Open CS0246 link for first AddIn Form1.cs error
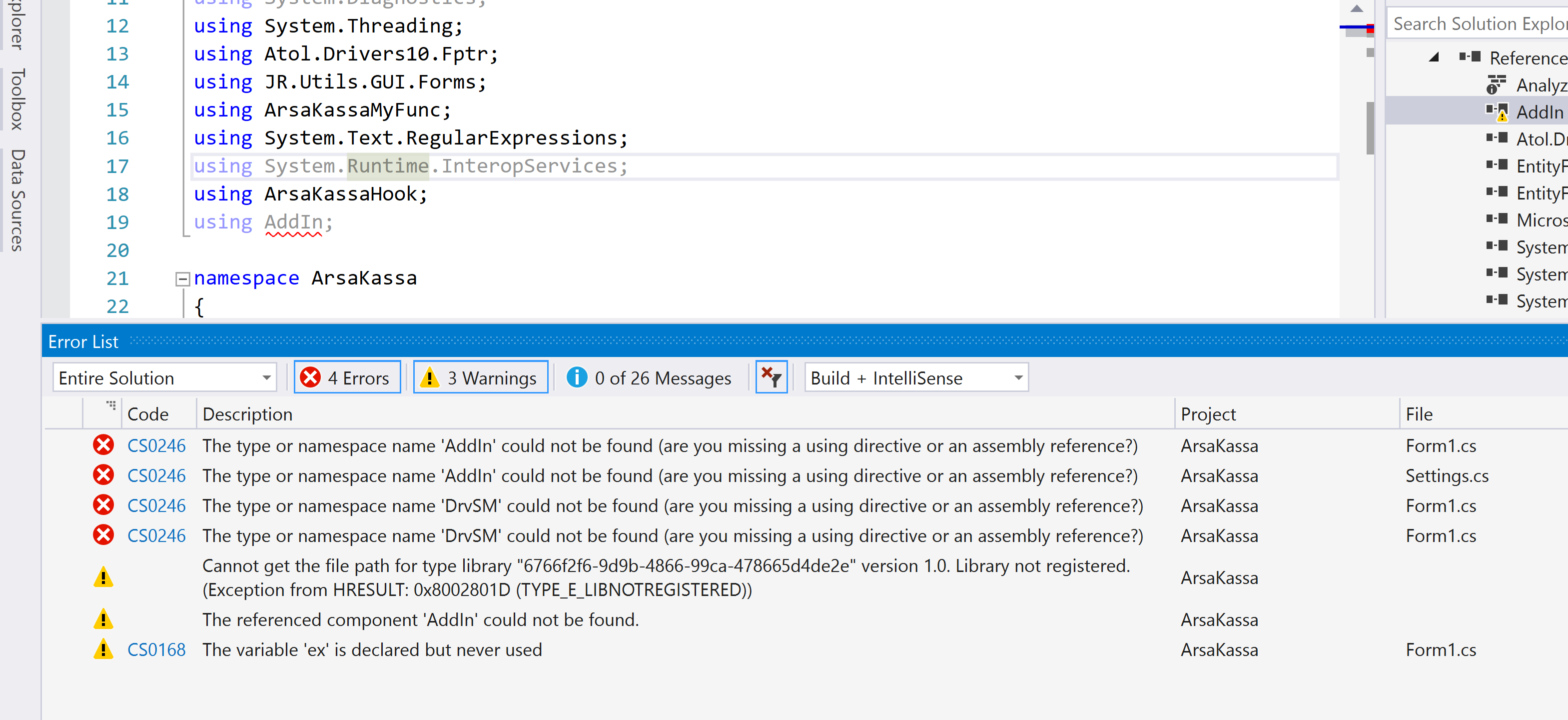This screenshot has width=1568, height=720. click(x=156, y=446)
